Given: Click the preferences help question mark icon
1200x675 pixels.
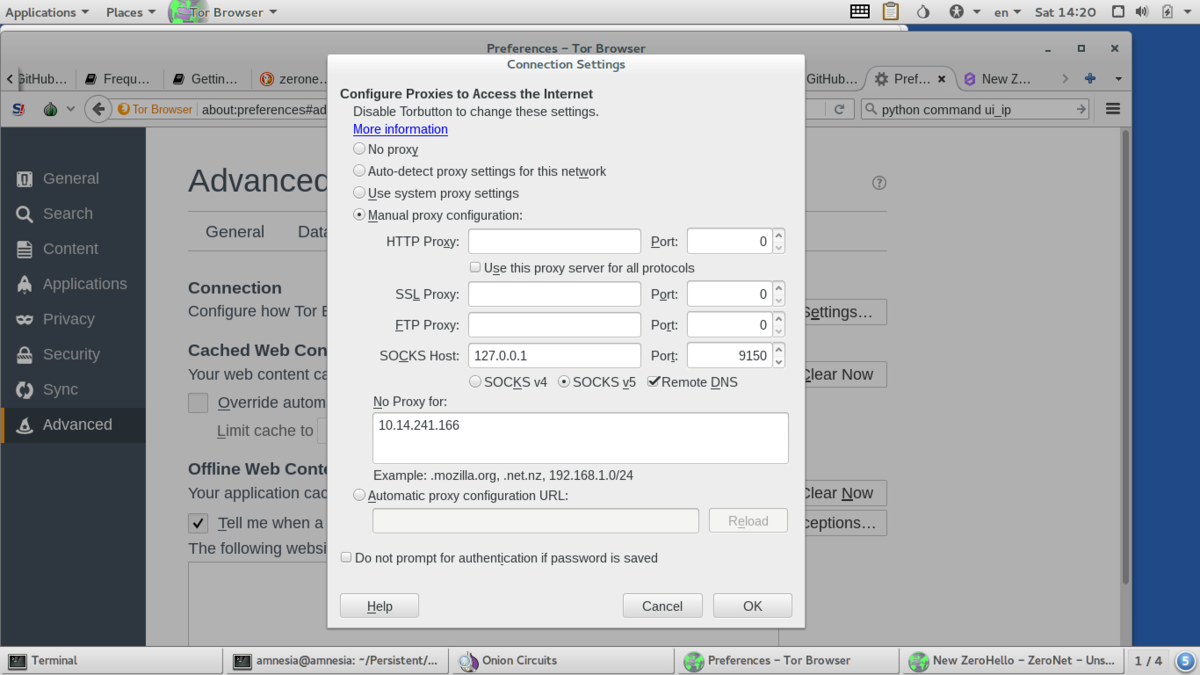Looking at the screenshot, I should (x=879, y=183).
